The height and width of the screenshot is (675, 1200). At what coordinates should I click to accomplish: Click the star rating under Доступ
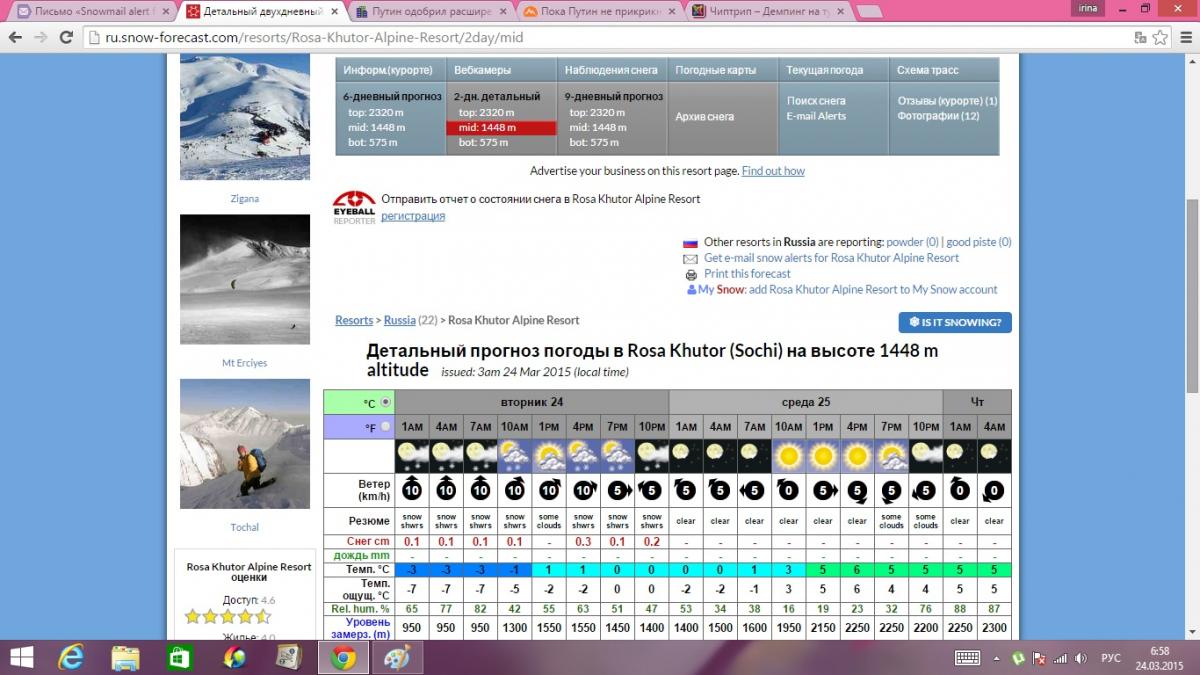pos(227,616)
